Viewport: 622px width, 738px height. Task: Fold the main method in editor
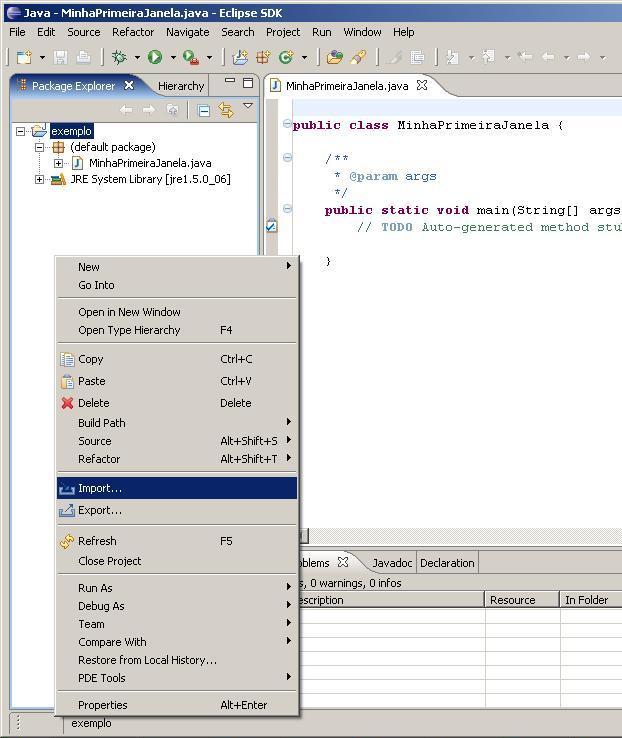click(x=287, y=209)
